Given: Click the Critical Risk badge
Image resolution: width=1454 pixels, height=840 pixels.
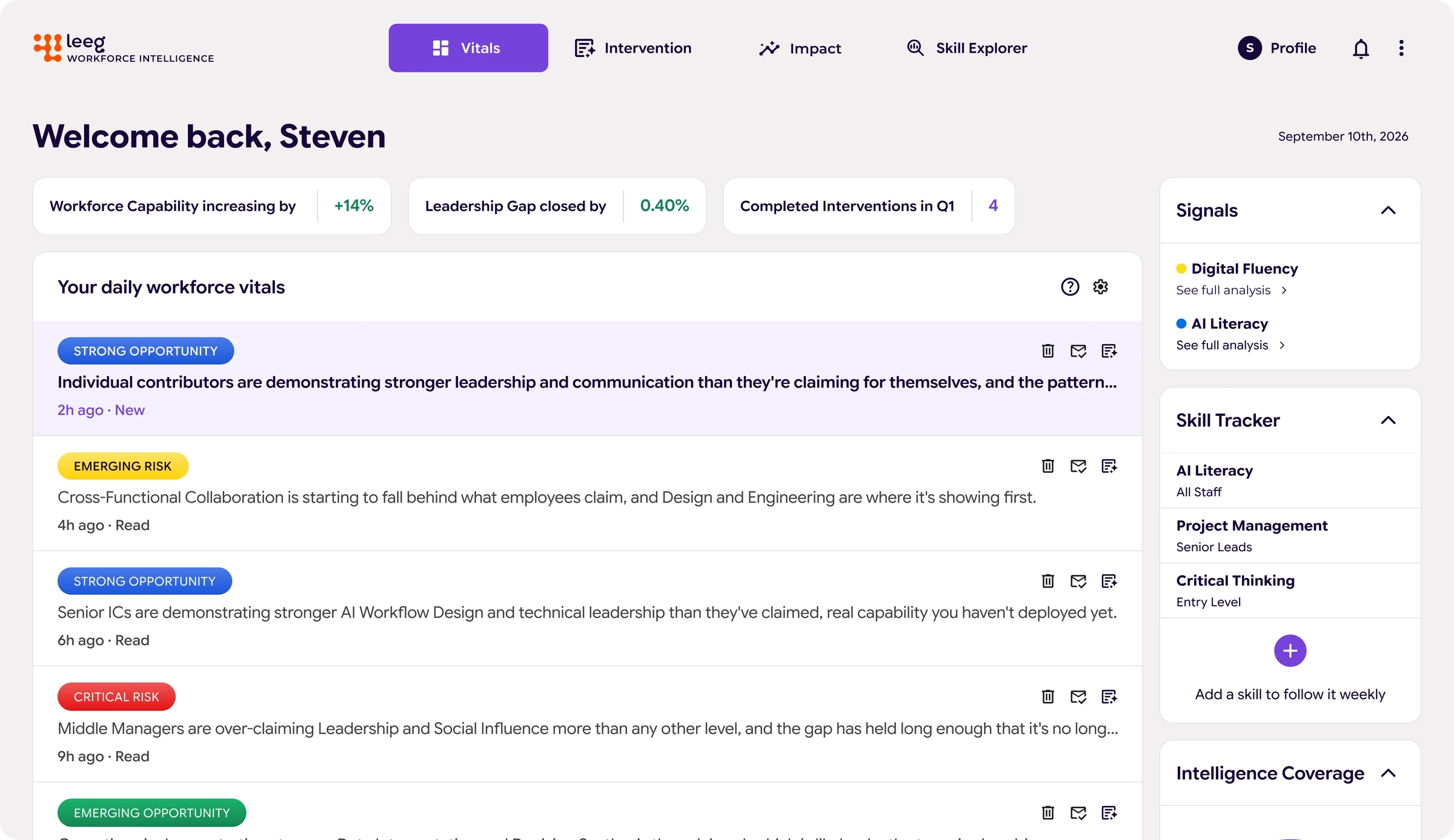Looking at the screenshot, I should coord(116,696).
